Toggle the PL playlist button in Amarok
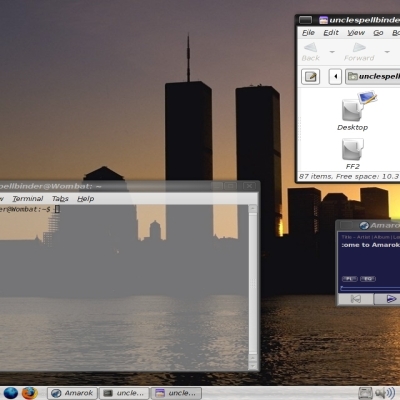The image size is (400, 400). pyautogui.click(x=350, y=279)
